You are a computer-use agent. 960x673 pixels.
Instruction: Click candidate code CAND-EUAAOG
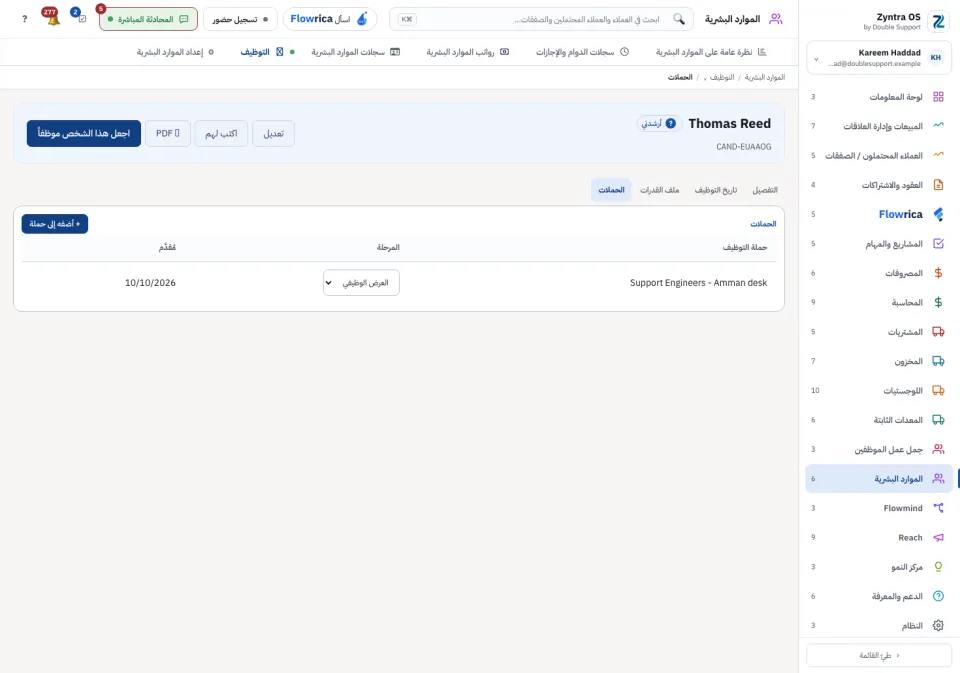tap(743, 146)
